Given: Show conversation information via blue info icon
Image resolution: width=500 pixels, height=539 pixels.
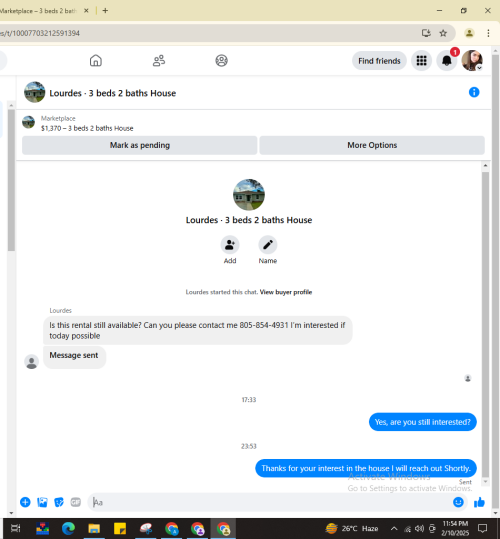Looking at the screenshot, I should (x=474, y=92).
